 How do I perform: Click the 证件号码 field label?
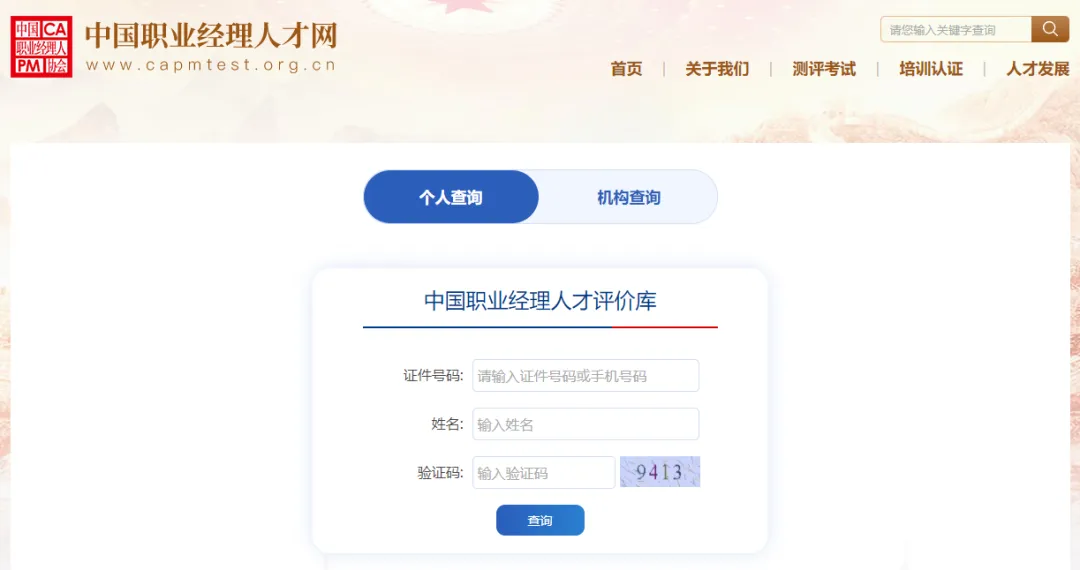click(433, 376)
